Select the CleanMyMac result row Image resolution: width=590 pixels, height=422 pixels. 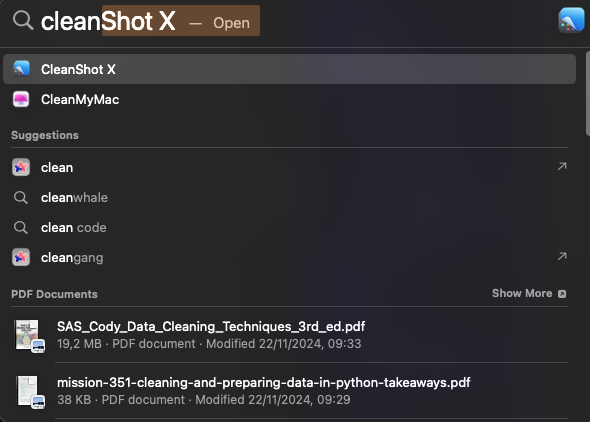289,99
